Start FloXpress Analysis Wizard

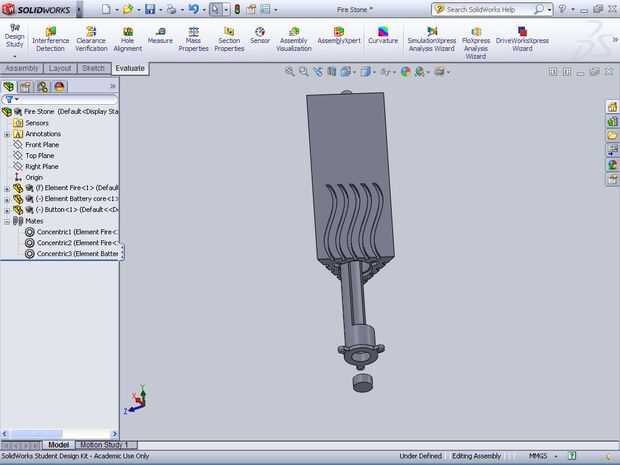click(x=476, y=42)
